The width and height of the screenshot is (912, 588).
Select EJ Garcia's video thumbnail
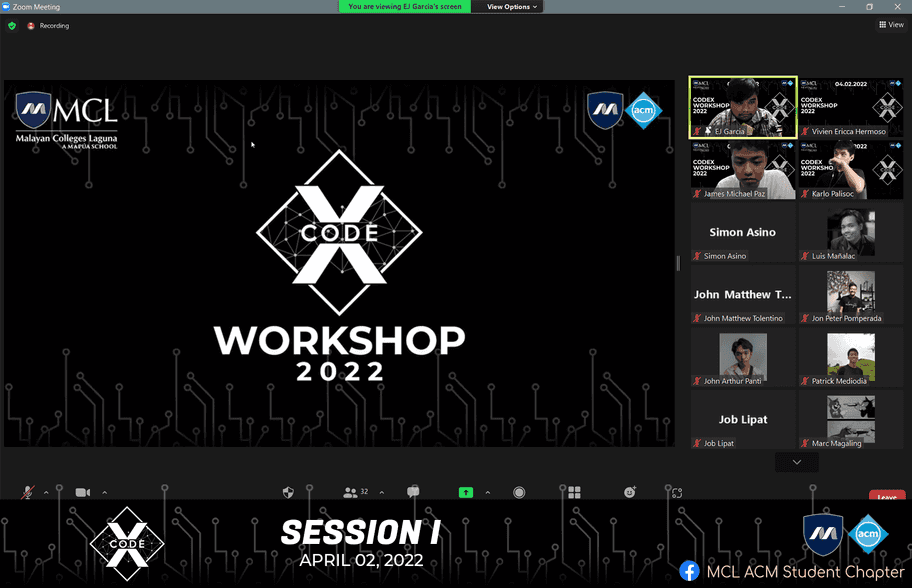(x=742, y=108)
